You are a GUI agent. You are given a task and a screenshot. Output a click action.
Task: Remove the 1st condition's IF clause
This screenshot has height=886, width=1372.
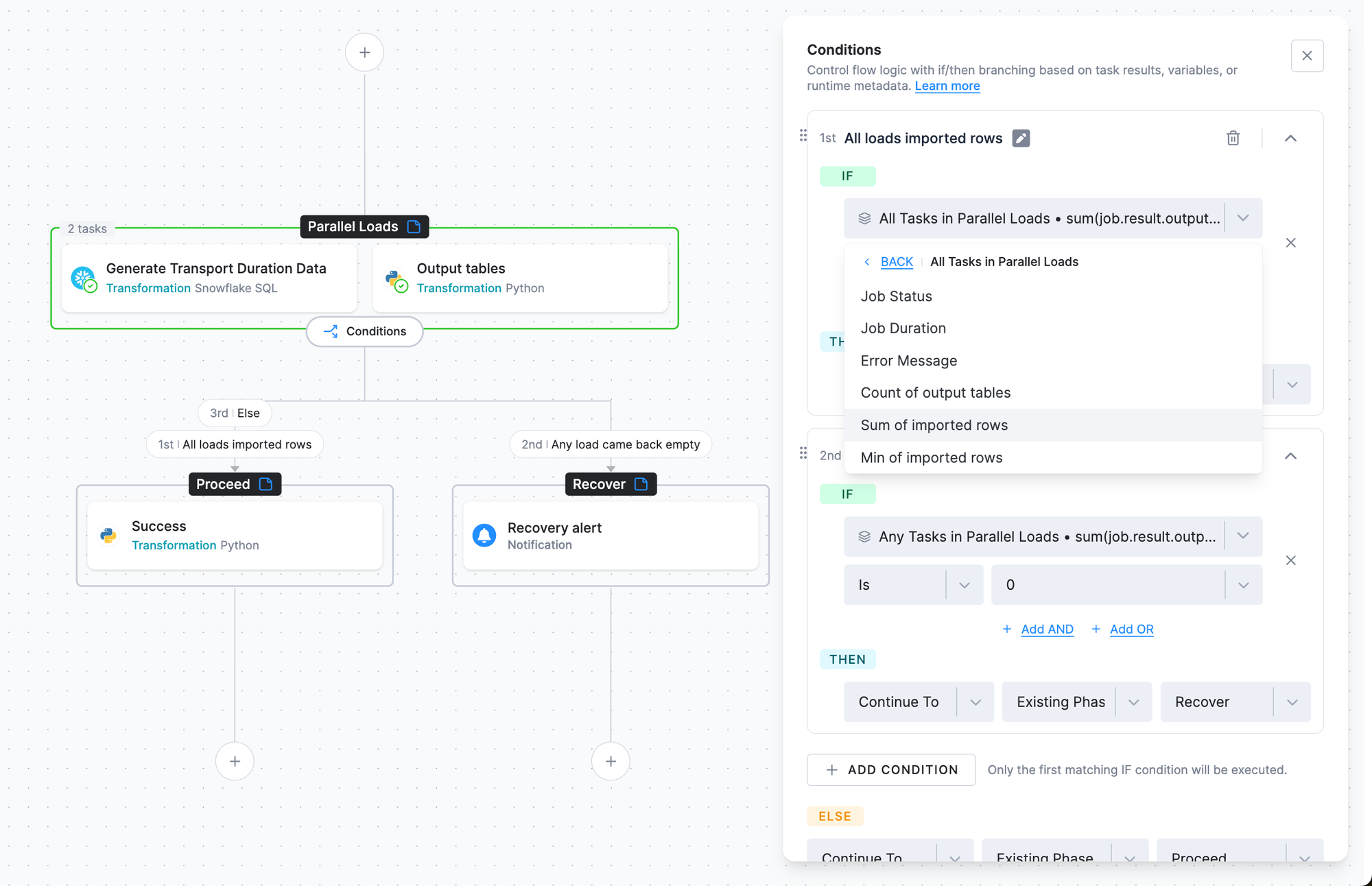[x=1290, y=243]
